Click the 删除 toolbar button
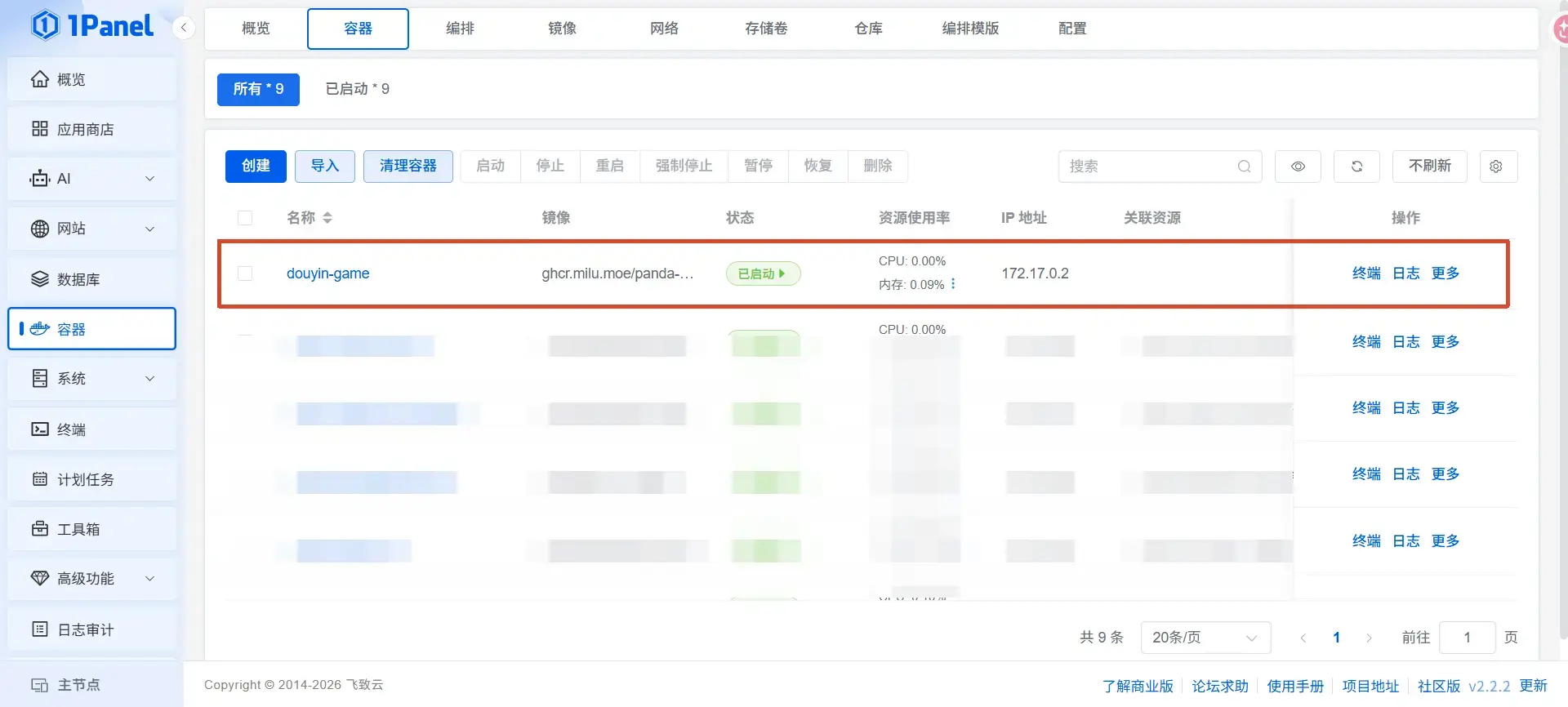The height and width of the screenshot is (707, 1568). click(878, 167)
